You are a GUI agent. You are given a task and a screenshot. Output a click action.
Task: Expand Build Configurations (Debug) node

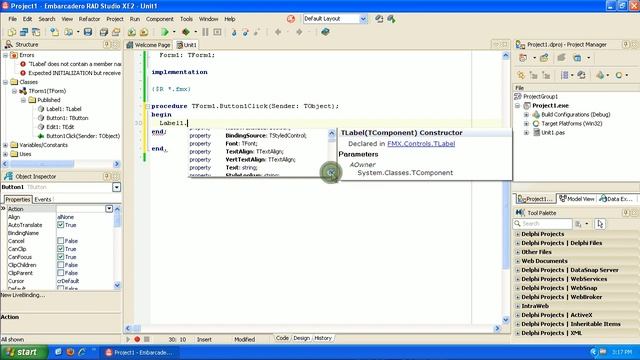coord(526,115)
